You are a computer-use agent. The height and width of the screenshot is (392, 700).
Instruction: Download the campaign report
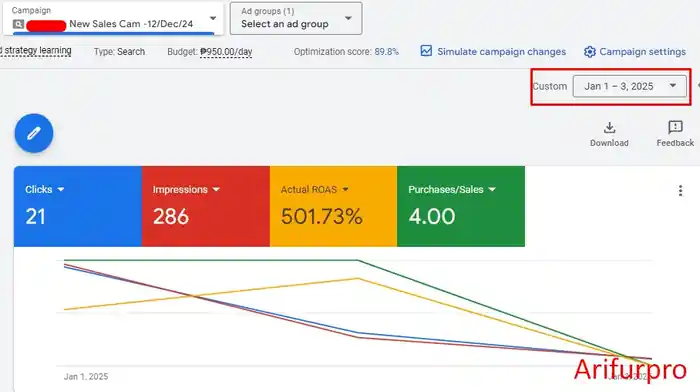609,134
